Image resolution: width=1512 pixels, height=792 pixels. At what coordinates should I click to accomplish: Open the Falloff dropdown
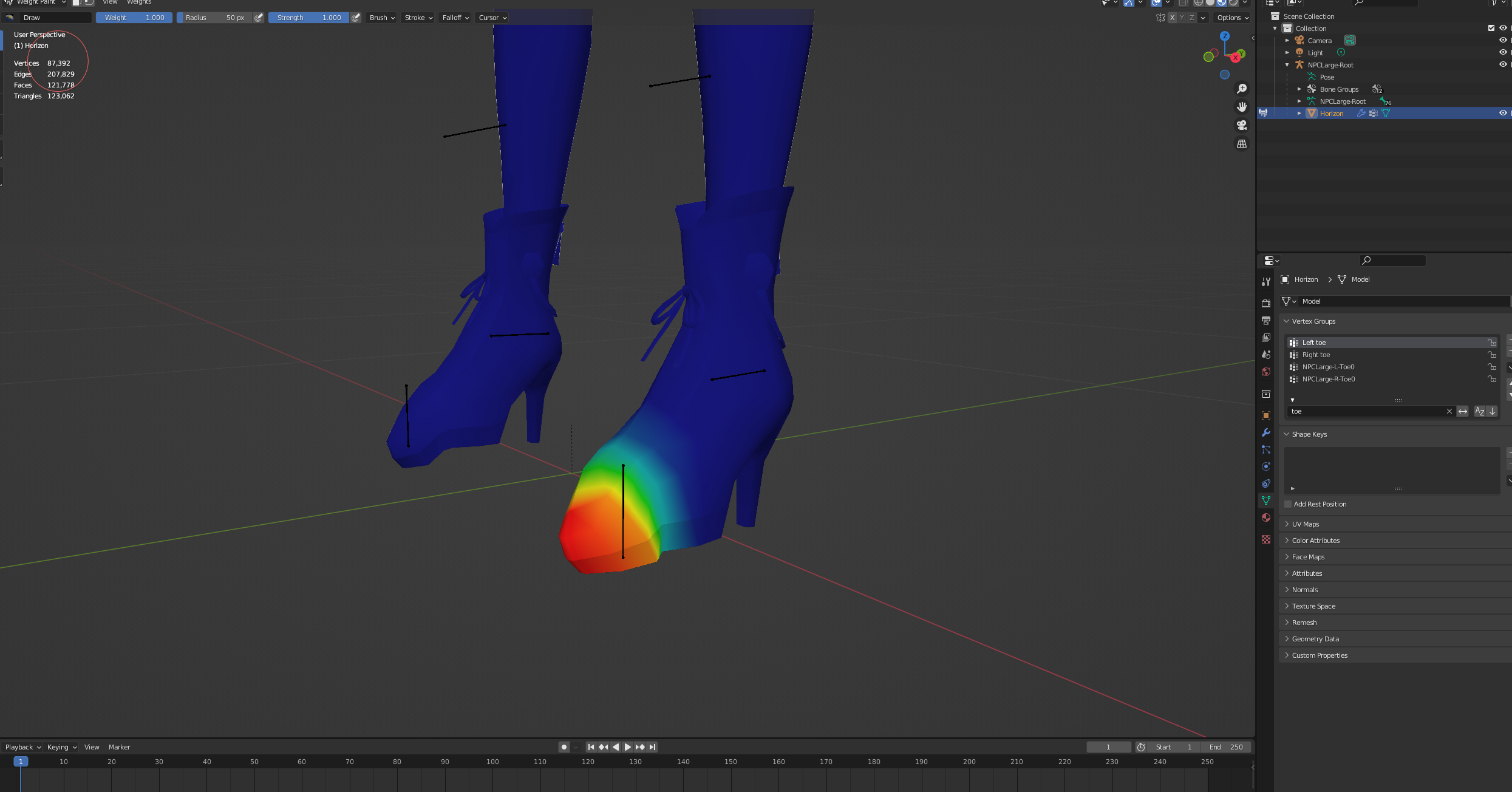(455, 18)
